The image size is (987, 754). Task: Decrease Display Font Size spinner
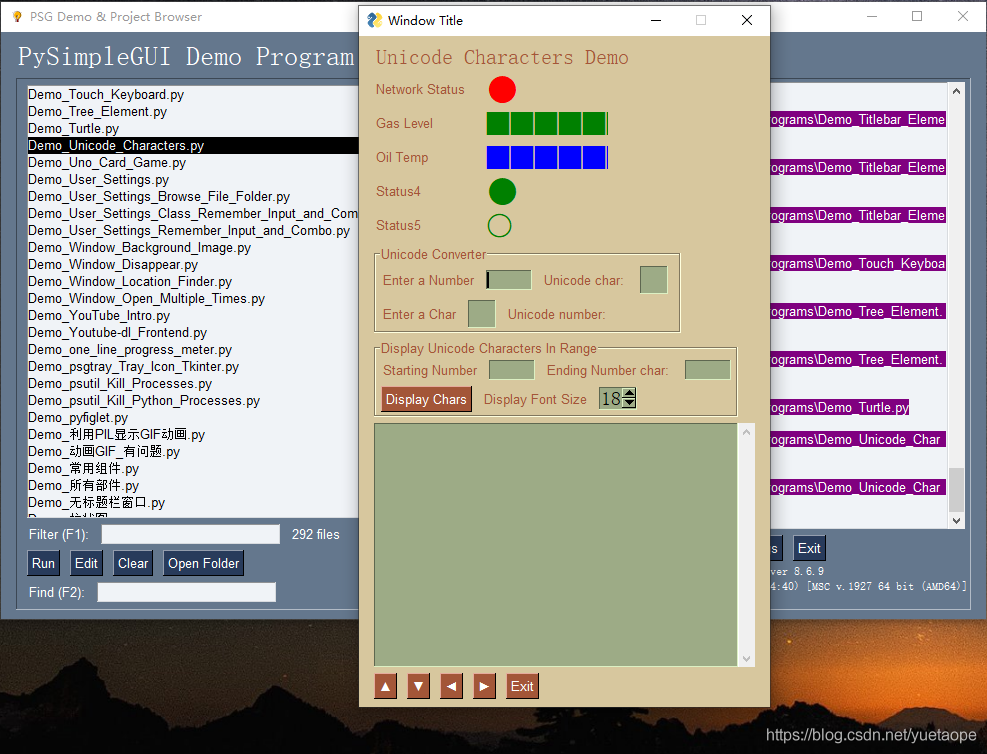point(629,403)
